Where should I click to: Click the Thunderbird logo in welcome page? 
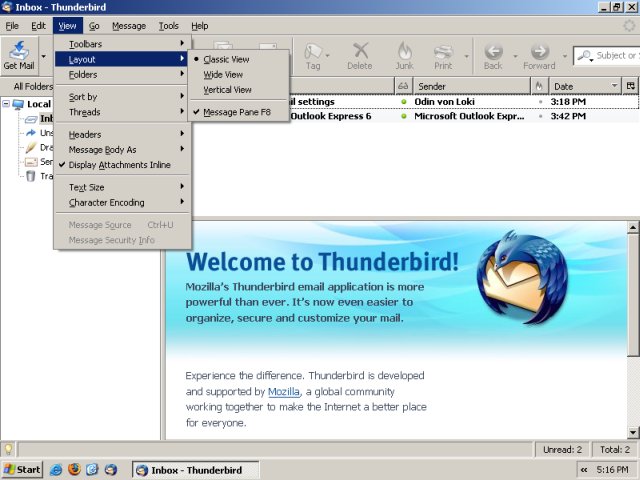pyautogui.click(x=522, y=277)
